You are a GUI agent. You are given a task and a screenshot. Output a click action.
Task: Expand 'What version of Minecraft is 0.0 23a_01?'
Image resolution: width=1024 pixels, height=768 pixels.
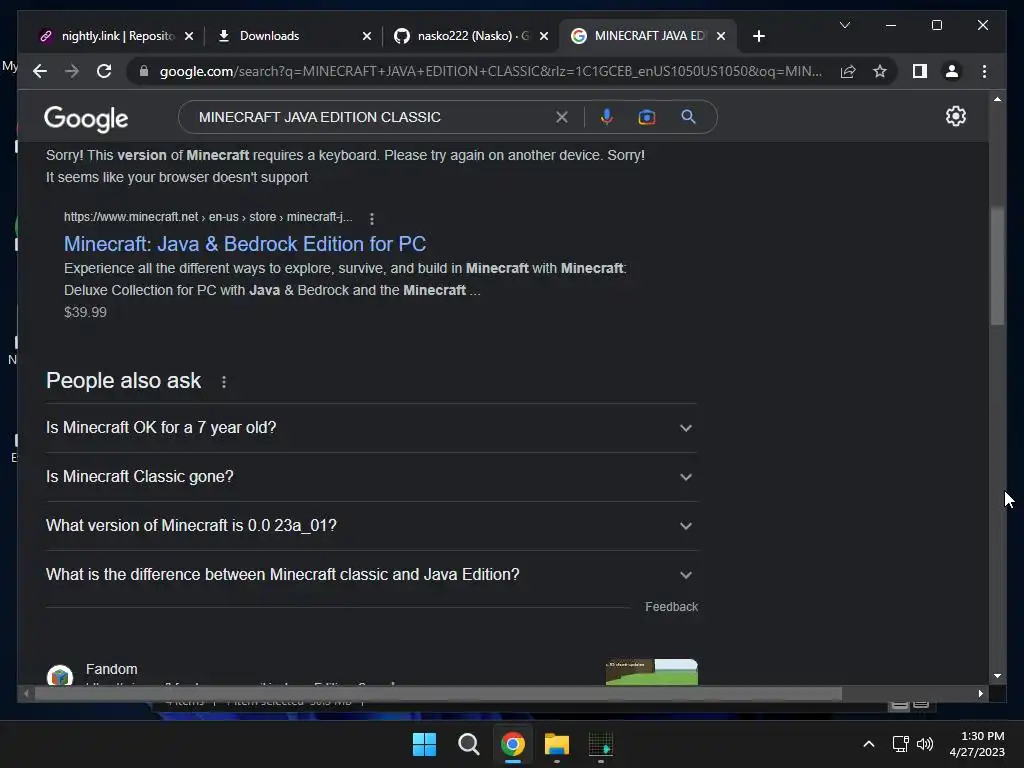372,526
